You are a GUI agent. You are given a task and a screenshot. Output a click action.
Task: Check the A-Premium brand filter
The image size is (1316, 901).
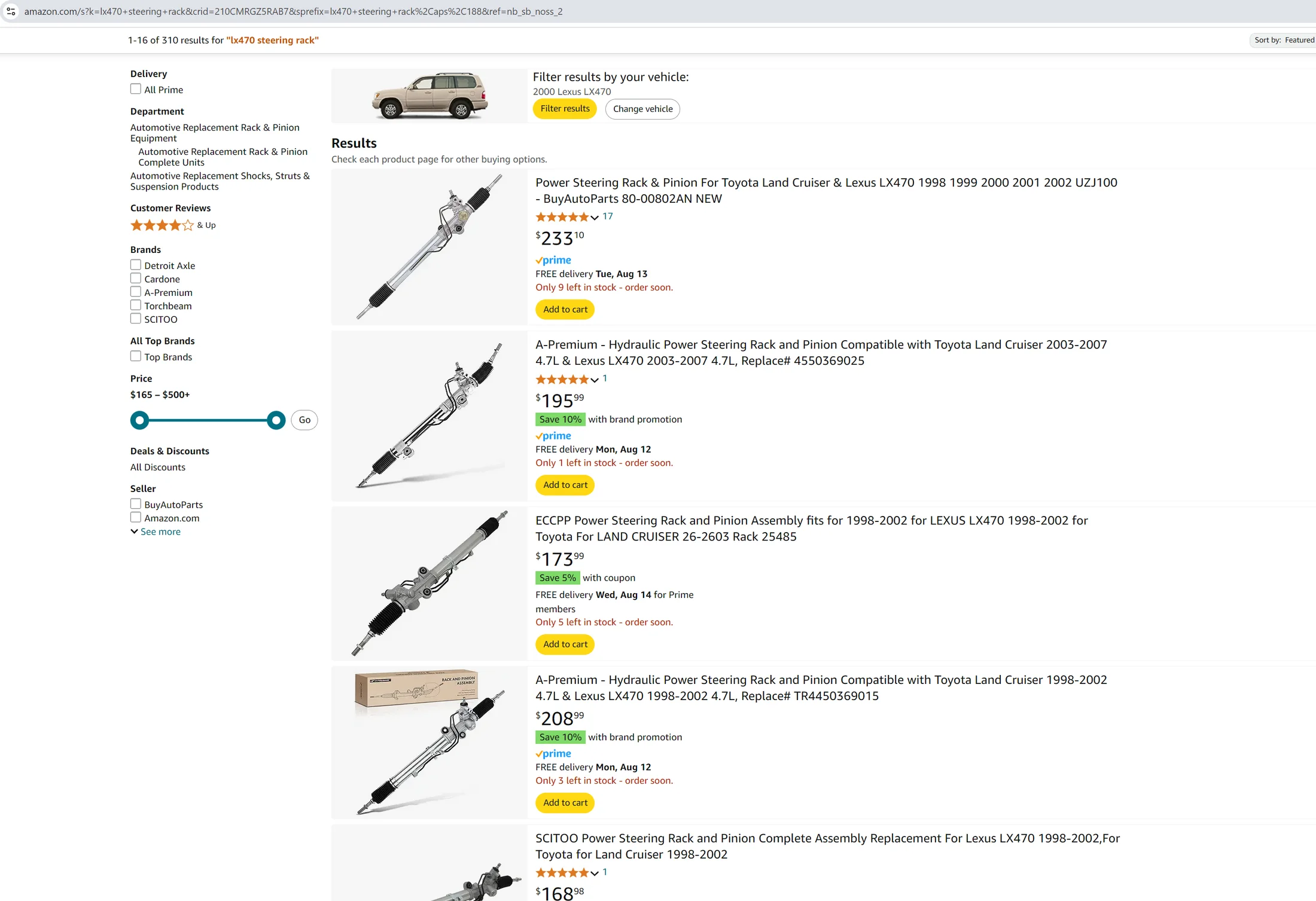pyautogui.click(x=136, y=292)
